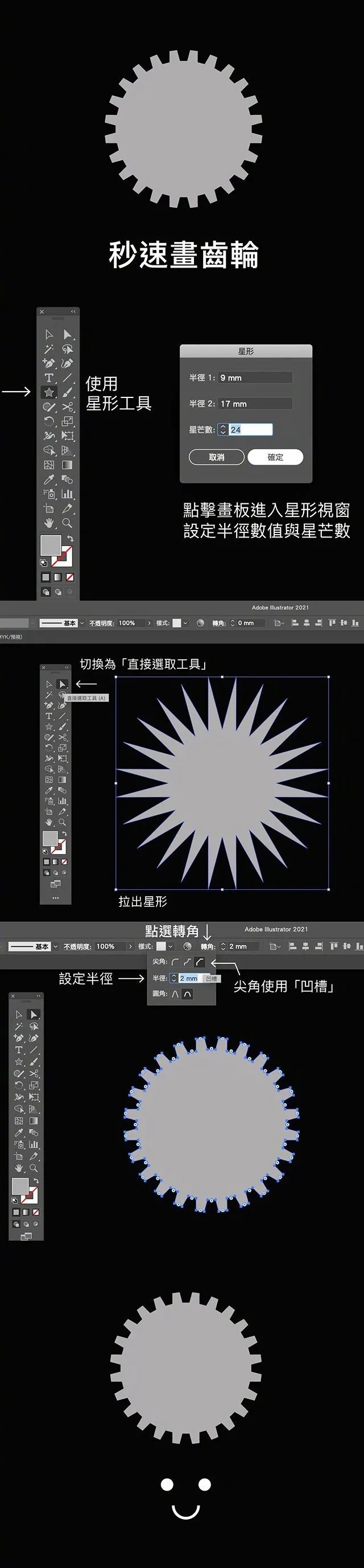Click Default Fill and Stroke icon beside Star dialog toolbar
The height and width of the screenshot is (1568, 364).
44,563
